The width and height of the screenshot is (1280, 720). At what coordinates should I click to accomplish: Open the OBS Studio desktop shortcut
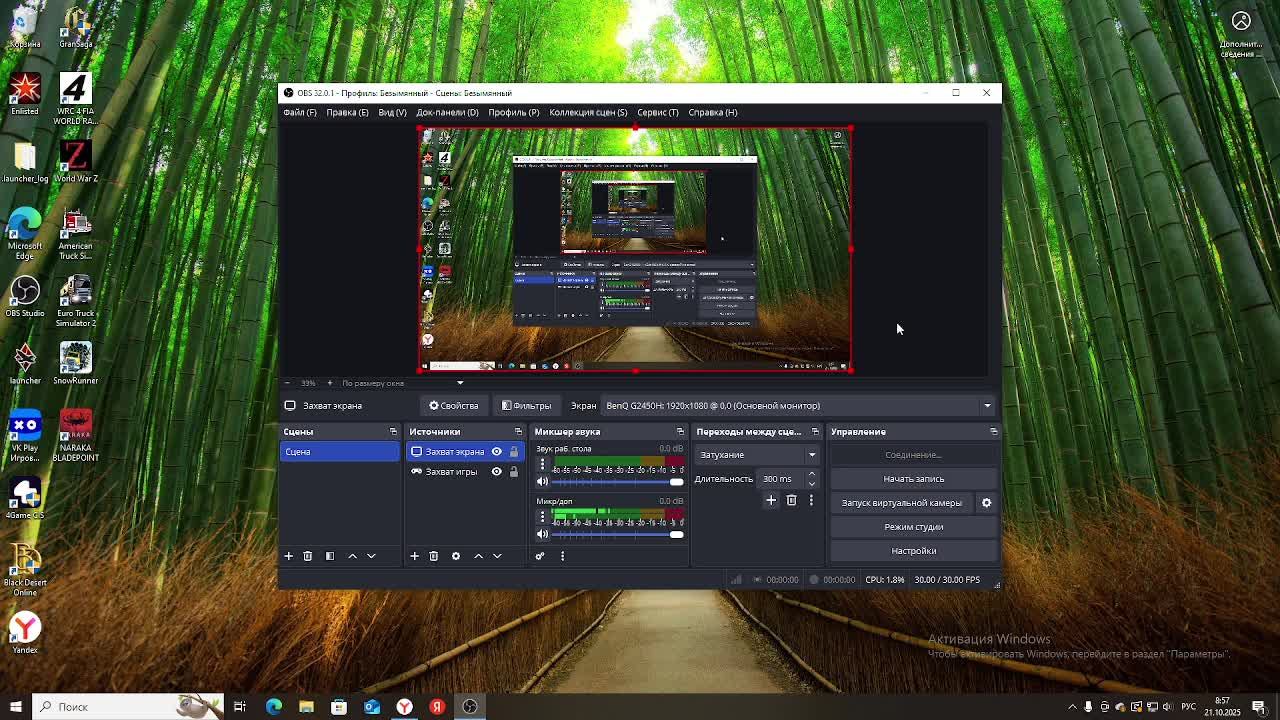point(25,297)
